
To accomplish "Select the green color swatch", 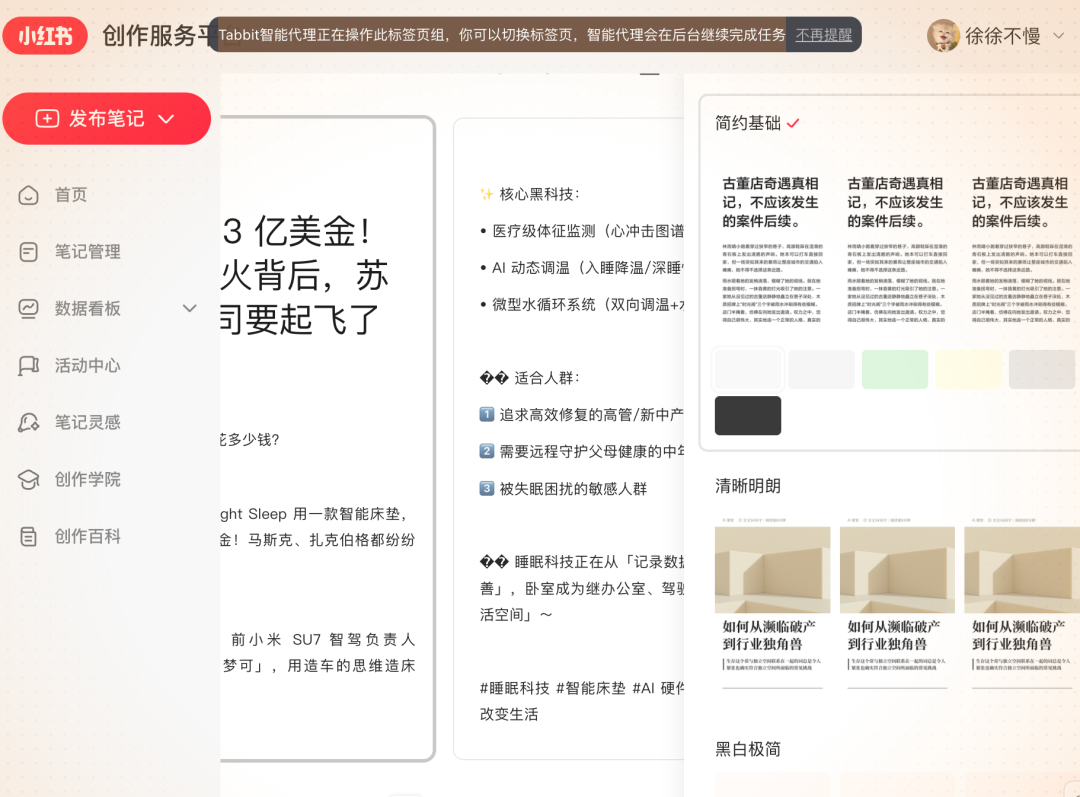I will tap(895, 369).
